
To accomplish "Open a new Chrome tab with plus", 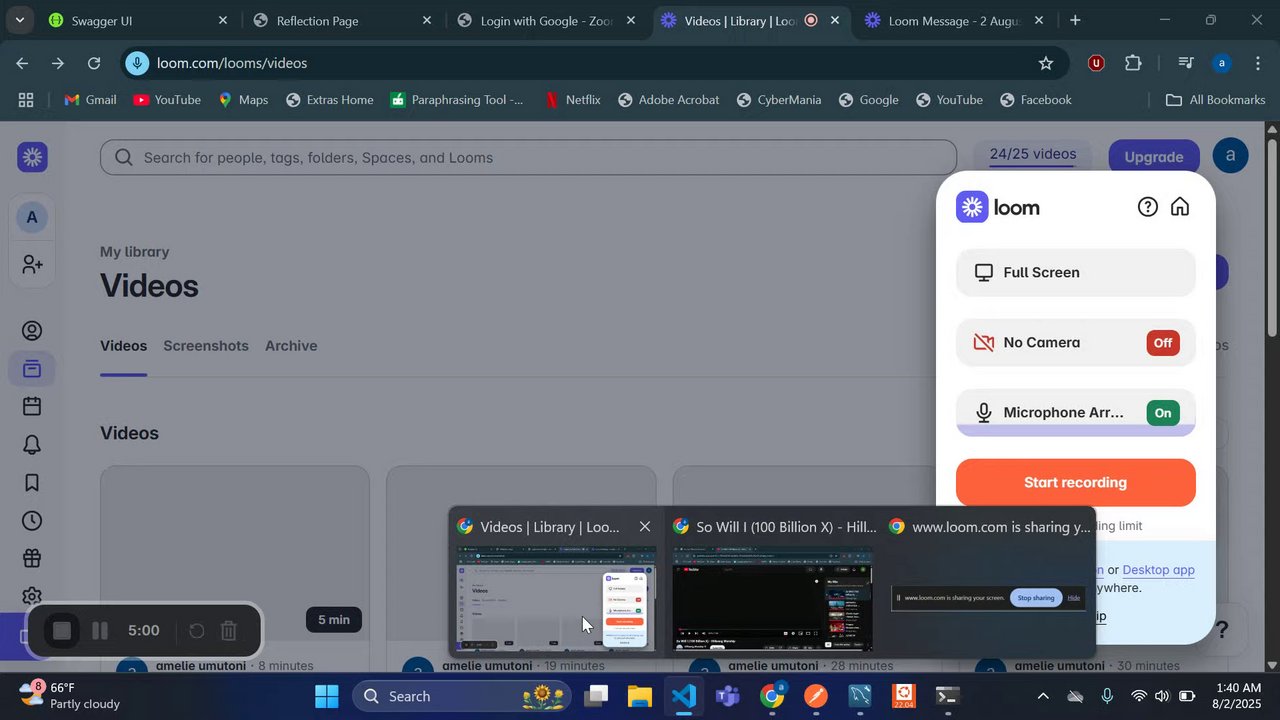I will click(1075, 20).
